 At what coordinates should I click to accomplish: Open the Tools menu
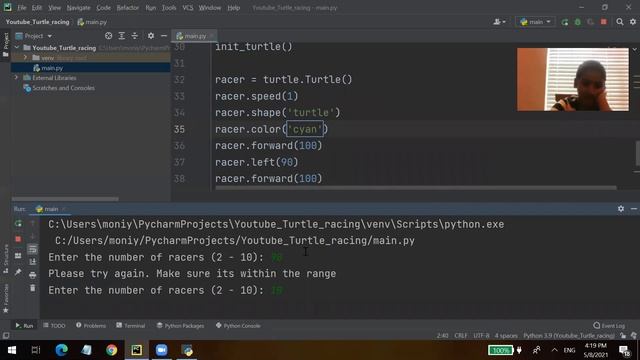pyautogui.click(x=169, y=8)
